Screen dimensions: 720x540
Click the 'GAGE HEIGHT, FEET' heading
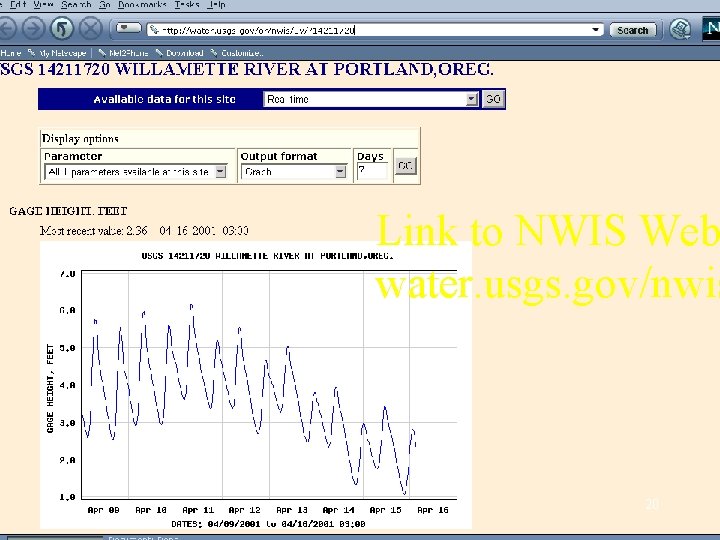click(68, 211)
